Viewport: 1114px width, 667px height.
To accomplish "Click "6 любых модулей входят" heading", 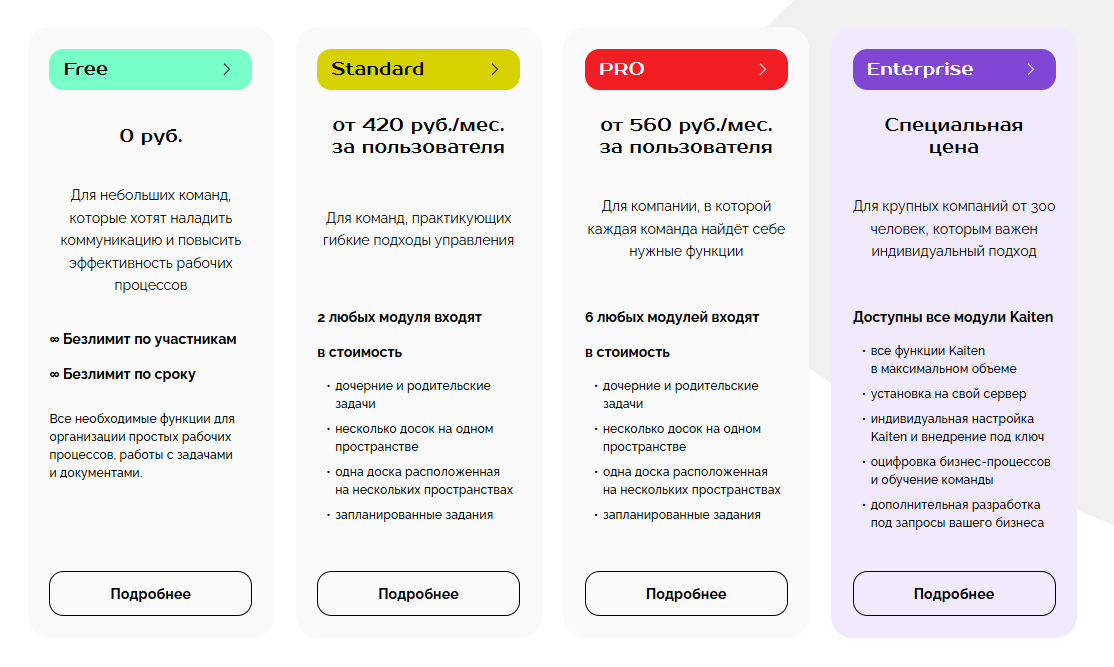I will tap(672, 317).
